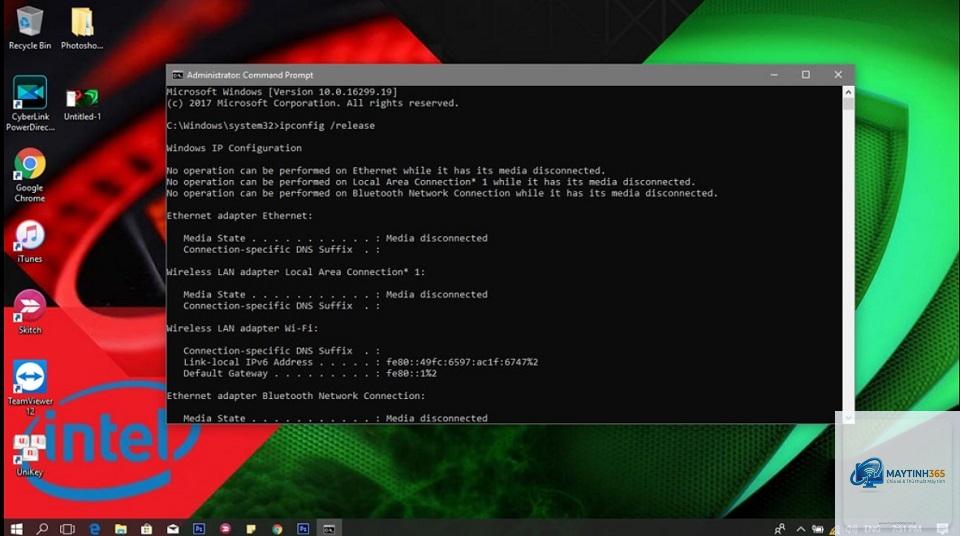Switch to Chrome via its taskbar icon
This screenshot has height=536, width=960.
pos(277,529)
